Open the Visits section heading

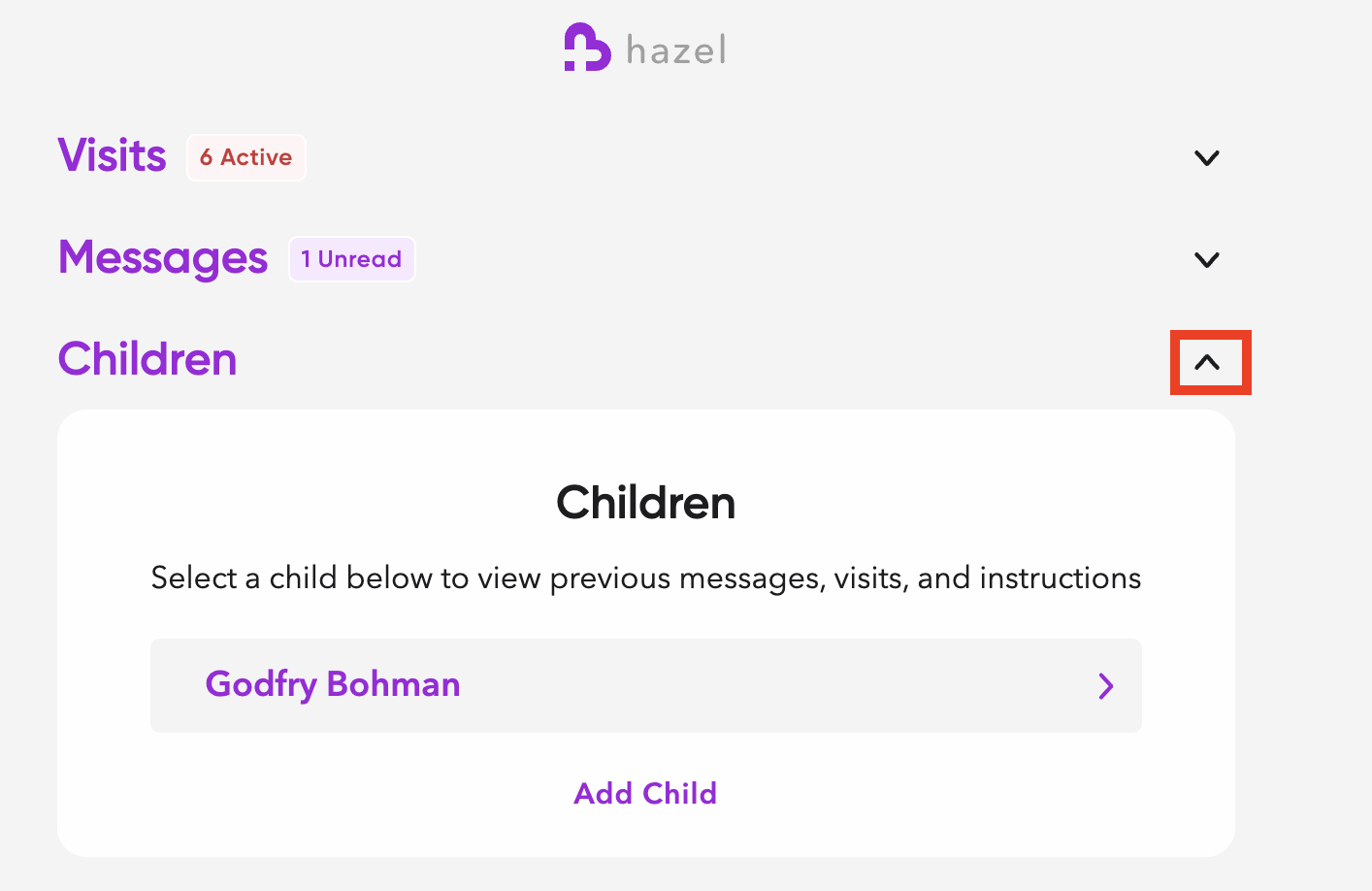click(113, 155)
